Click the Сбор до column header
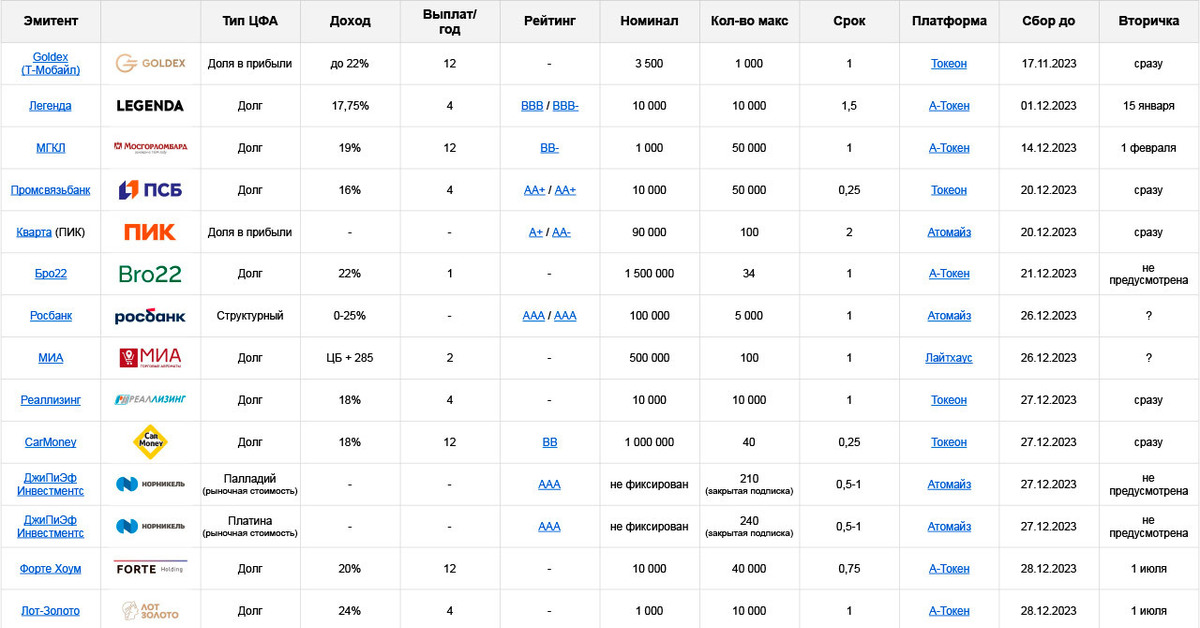 (1048, 21)
